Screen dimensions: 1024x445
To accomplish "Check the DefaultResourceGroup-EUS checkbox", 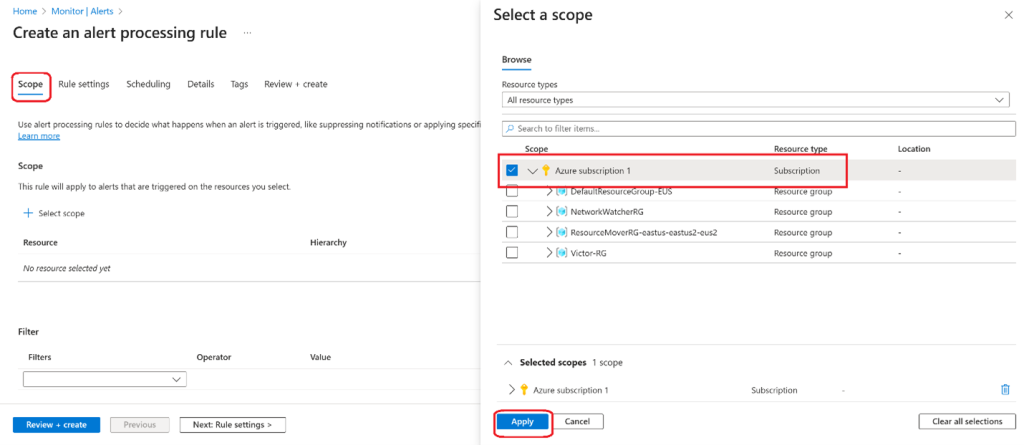I will coord(512,192).
